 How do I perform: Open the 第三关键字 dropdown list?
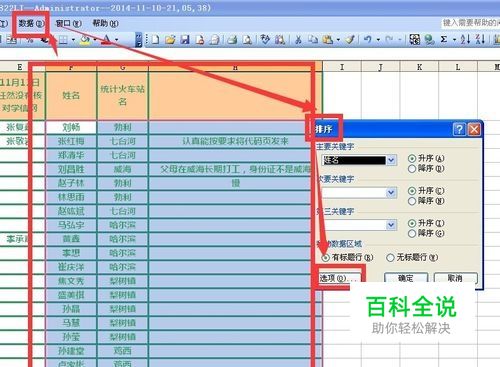click(x=391, y=225)
